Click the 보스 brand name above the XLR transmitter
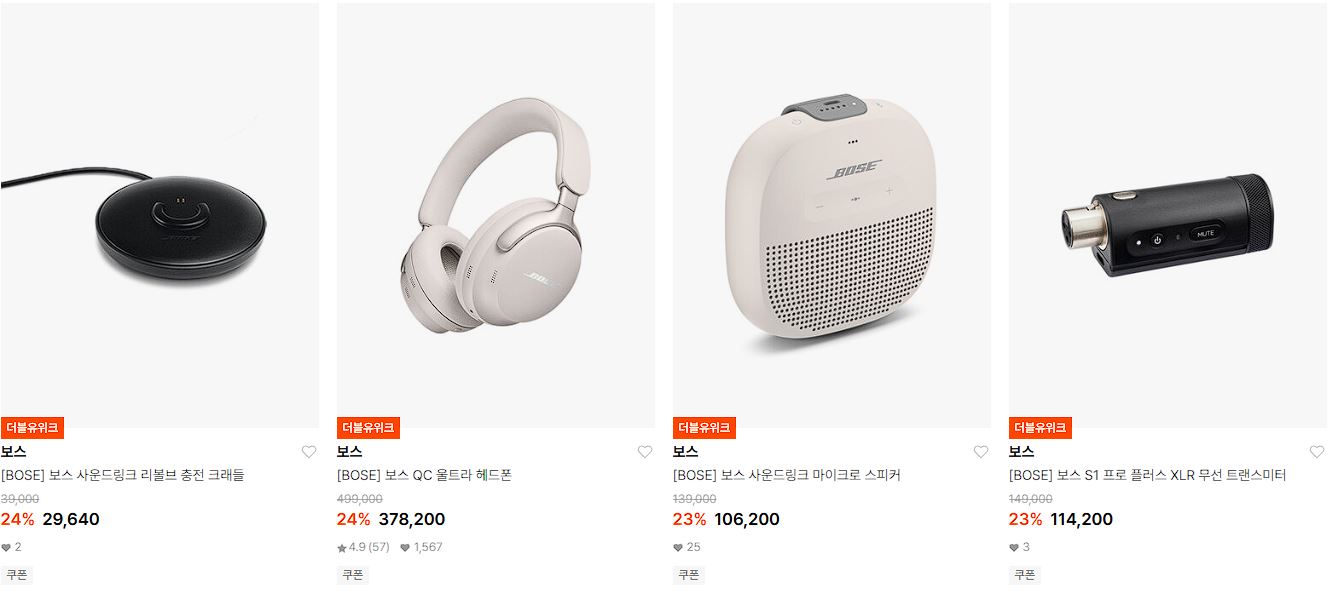1328x592 pixels. 1021,452
